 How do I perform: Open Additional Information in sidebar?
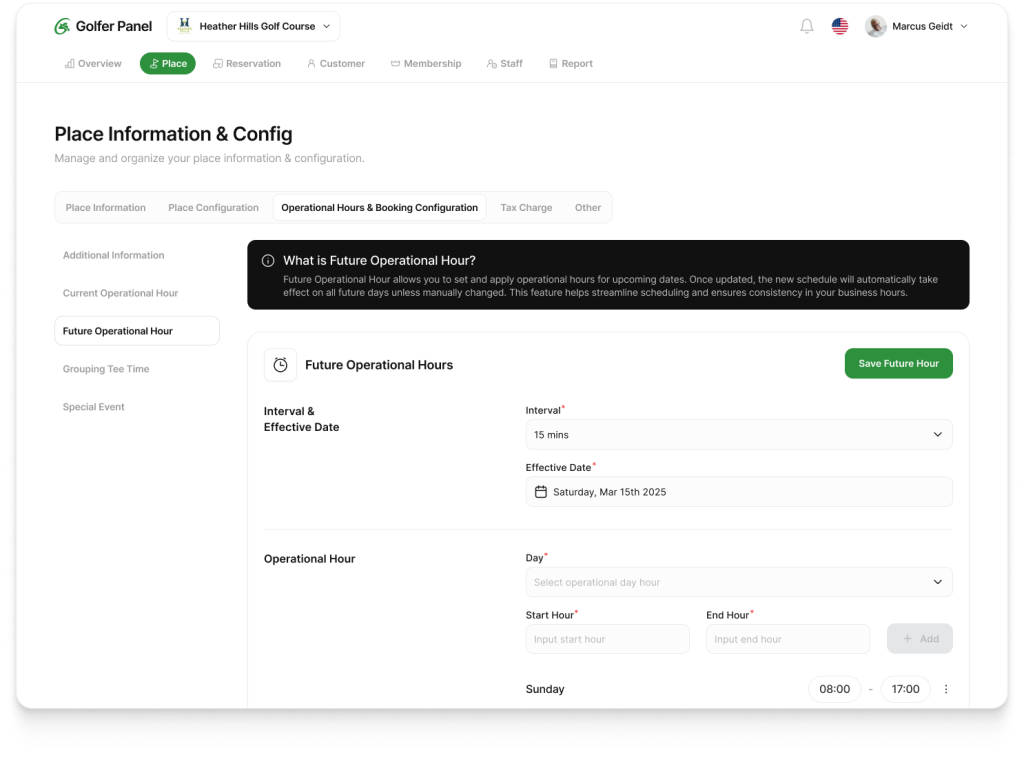pyautogui.click(x=114, y=255)
